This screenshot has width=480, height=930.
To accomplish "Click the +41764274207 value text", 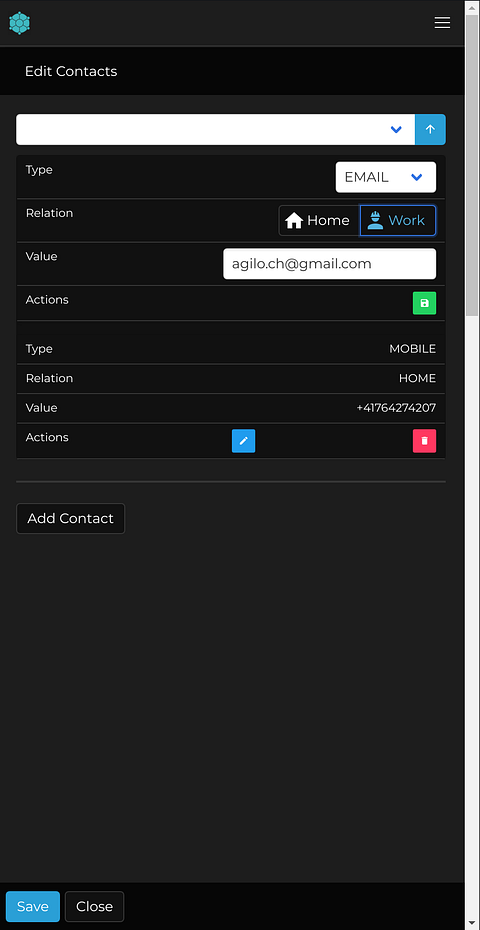I will [x=396, y=408].
